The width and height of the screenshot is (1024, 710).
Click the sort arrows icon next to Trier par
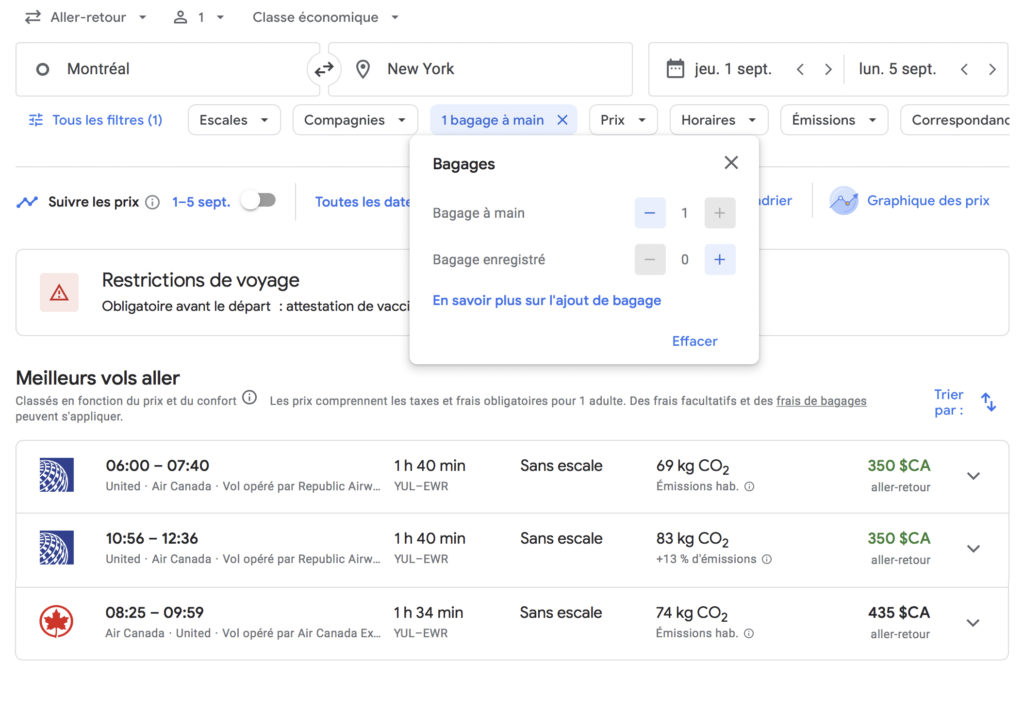[988, 402]
